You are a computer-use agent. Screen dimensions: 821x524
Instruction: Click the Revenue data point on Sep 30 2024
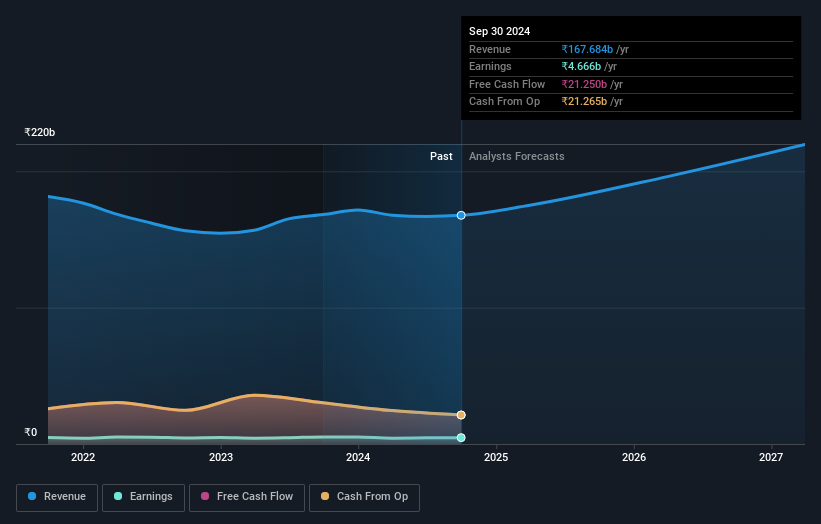[x=461, y=215]
